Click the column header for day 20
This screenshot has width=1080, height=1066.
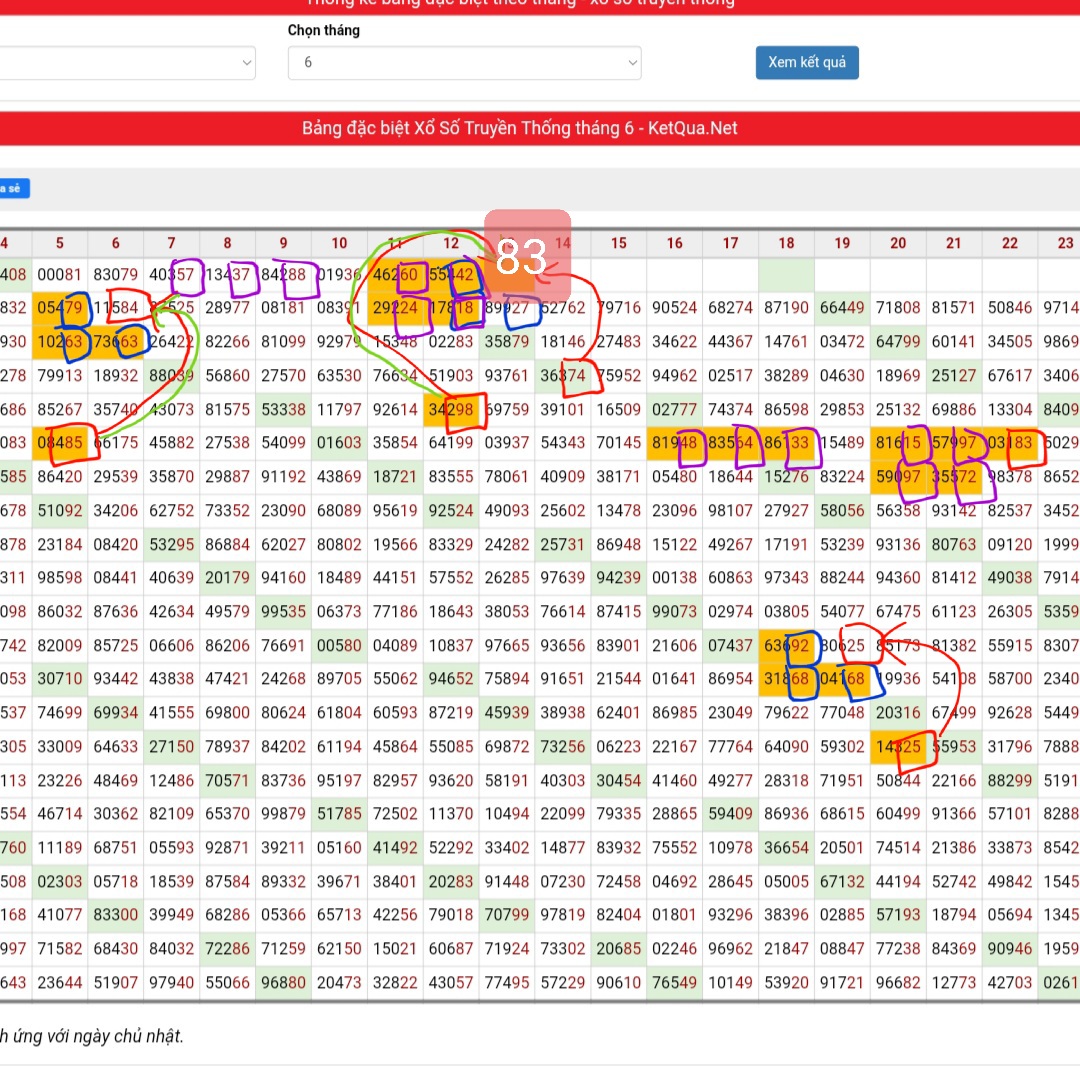(x=898, y=243)
